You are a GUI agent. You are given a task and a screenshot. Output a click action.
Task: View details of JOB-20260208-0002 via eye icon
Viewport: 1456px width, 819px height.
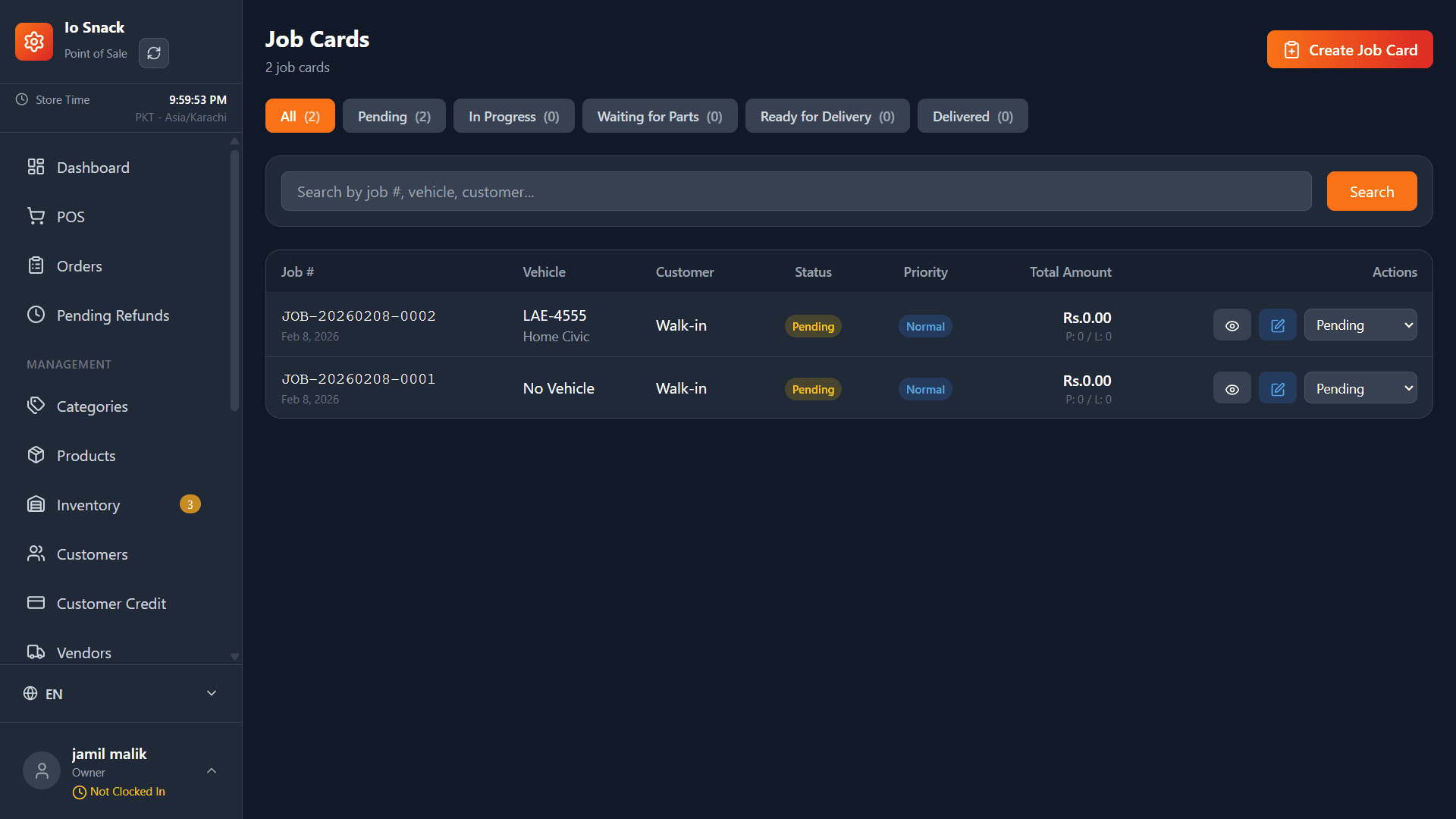point(1232,325)
